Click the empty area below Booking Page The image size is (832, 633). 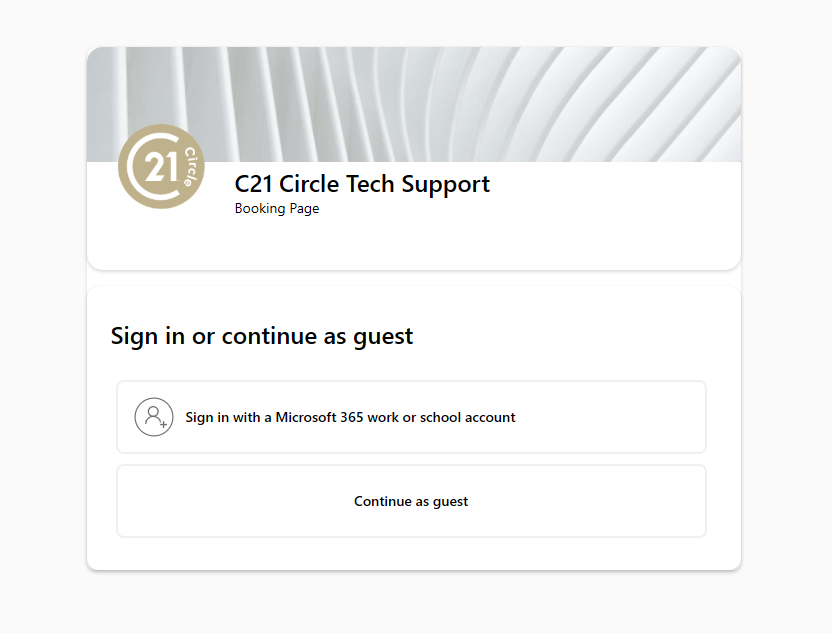point(400,243)
